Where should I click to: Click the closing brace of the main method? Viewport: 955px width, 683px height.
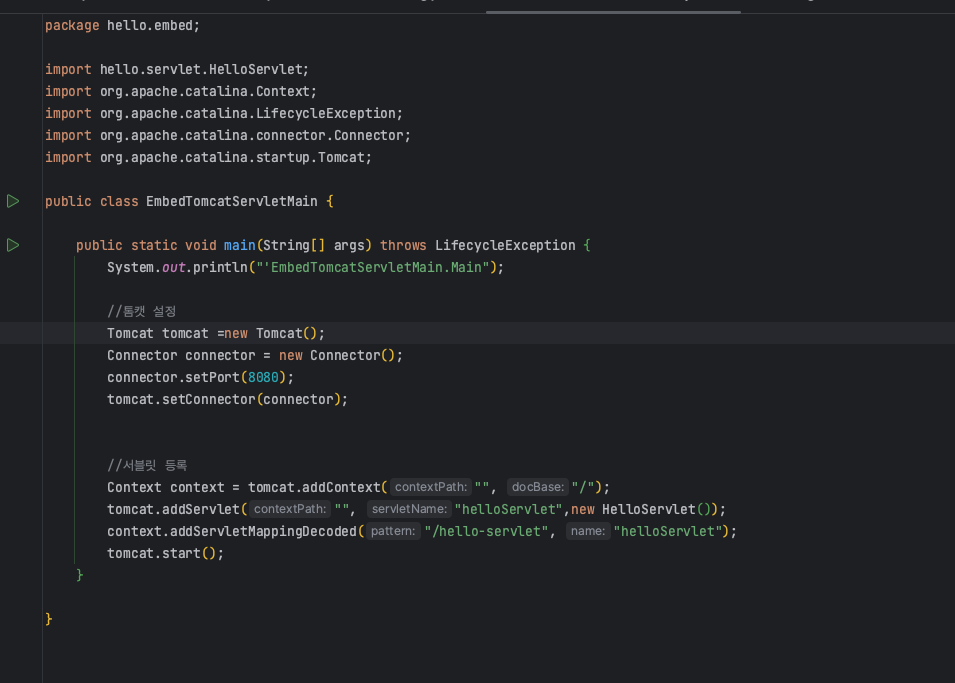click(79, 575)
